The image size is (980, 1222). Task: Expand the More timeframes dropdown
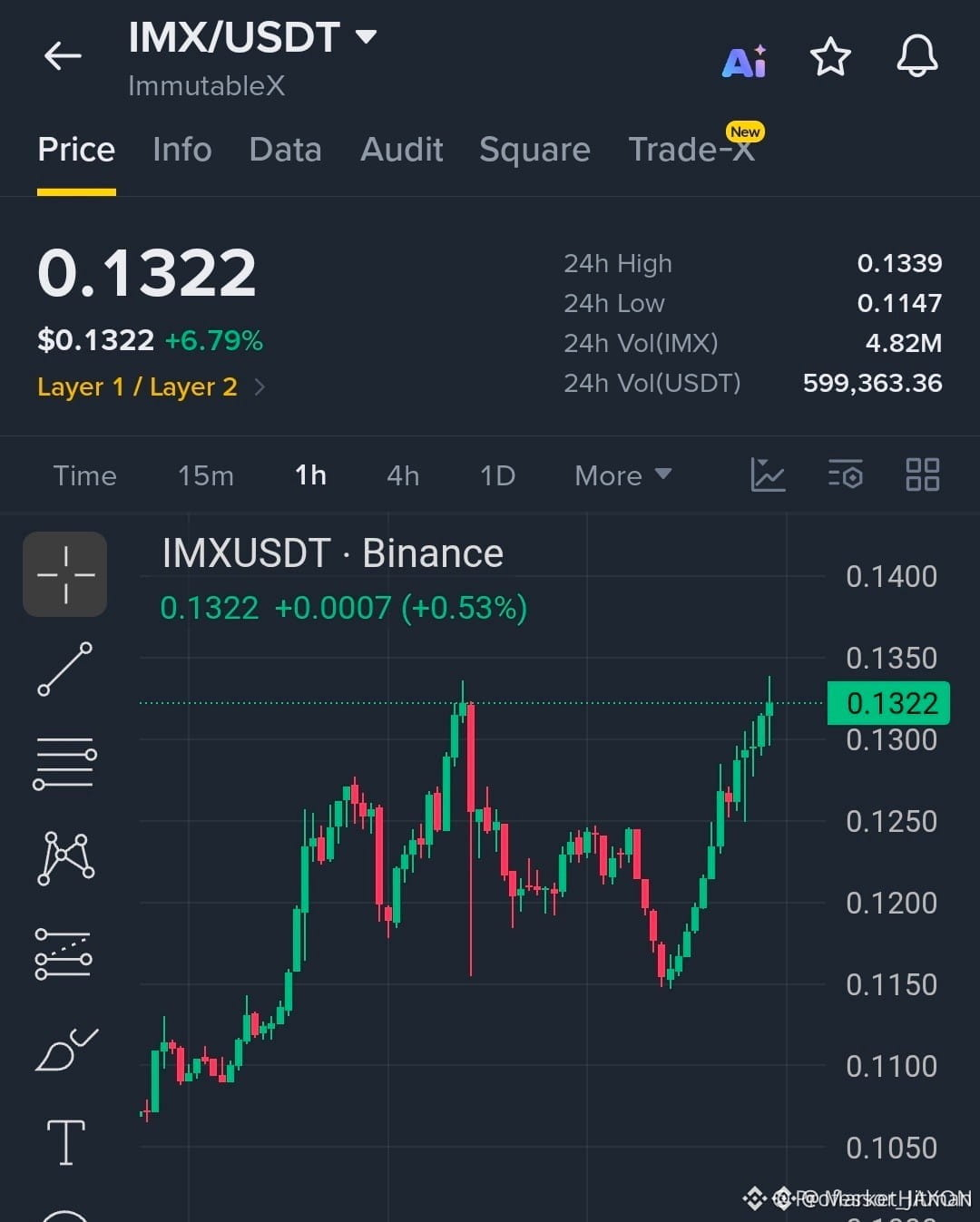623,475
